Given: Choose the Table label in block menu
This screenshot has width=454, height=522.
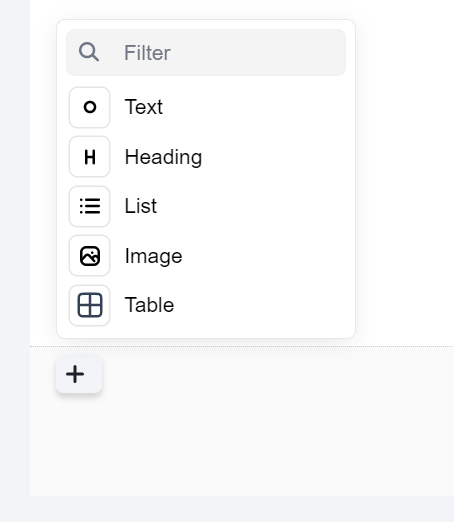Looking at the screenshot, I should (x=149, y=305).
